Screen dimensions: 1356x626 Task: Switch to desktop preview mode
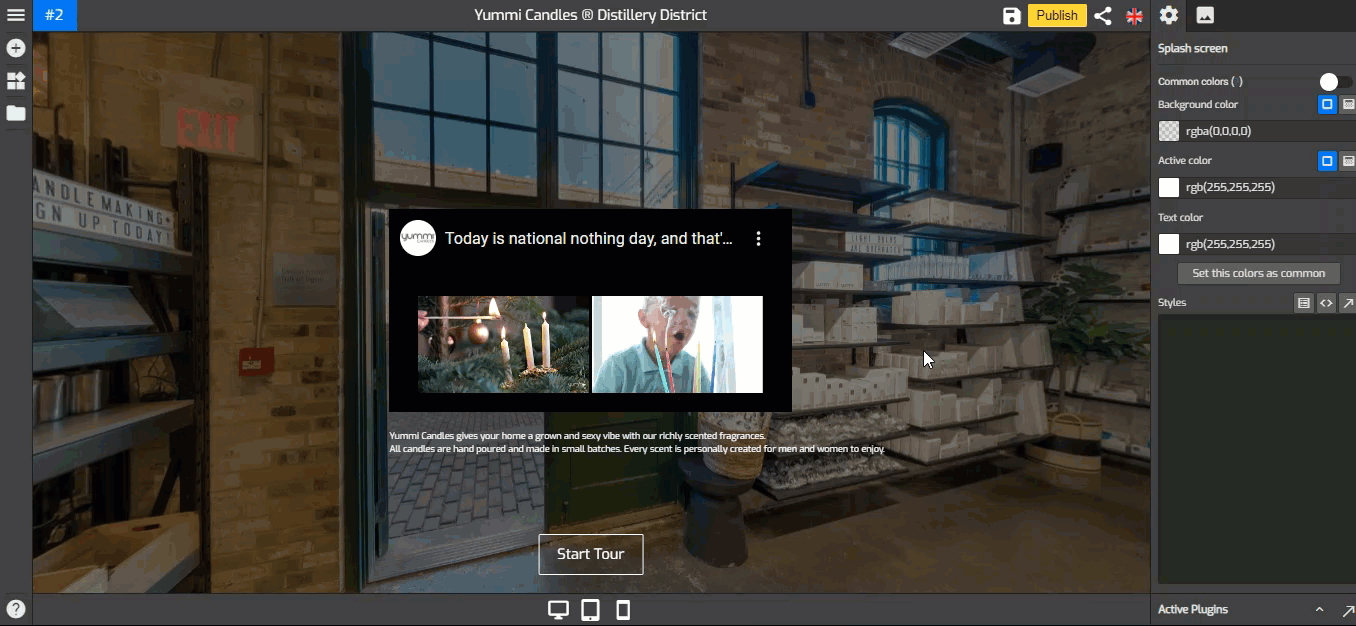[x=558, y=610]
